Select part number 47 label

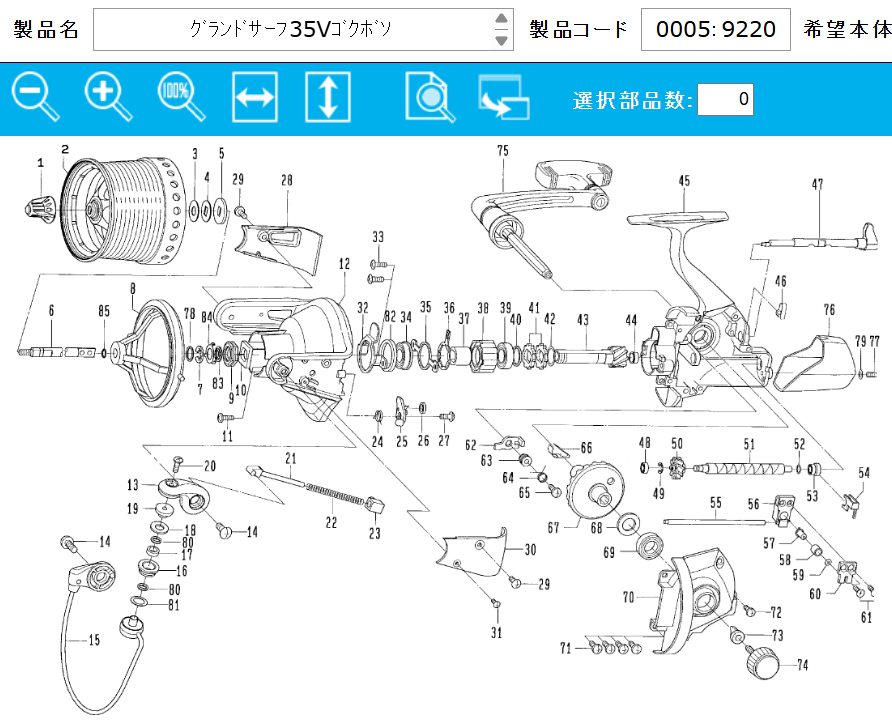[x=817, y=184]
